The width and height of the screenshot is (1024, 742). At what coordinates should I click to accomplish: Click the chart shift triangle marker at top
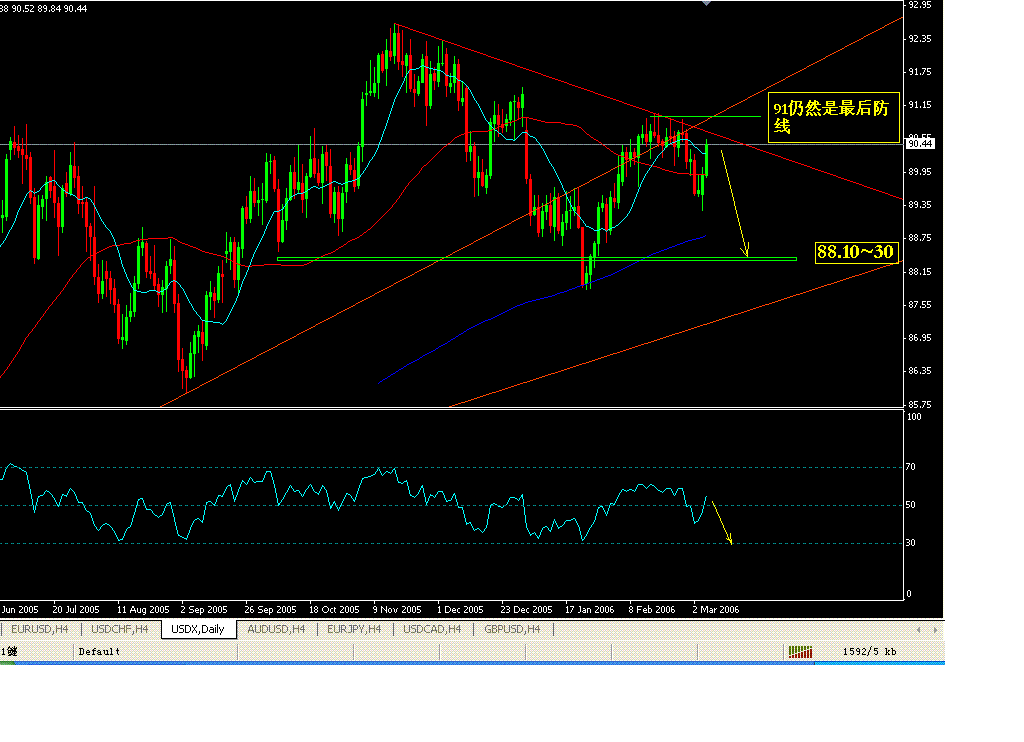tap(706, 3)
